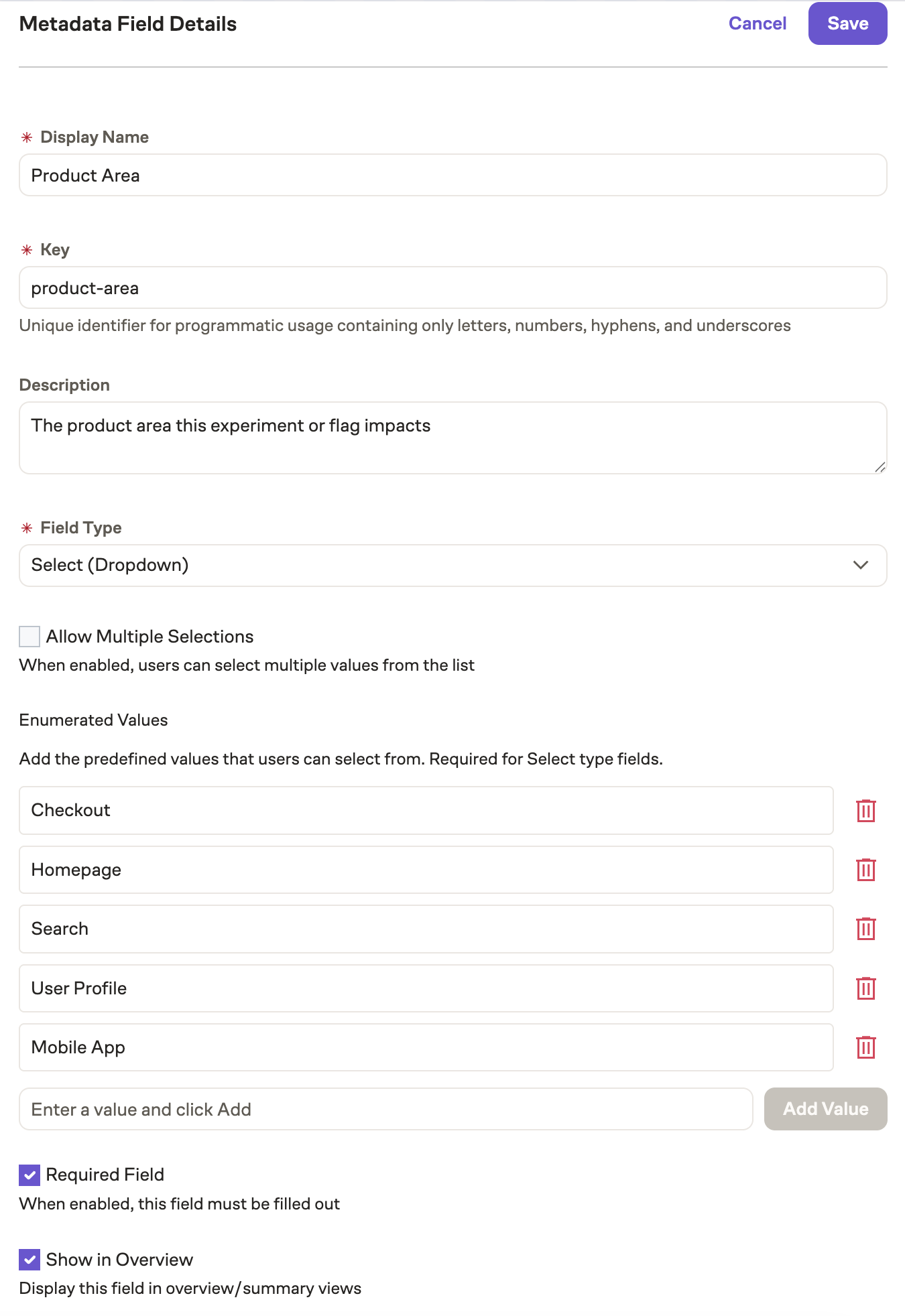
Task: Enable Allow Multiple Selections
Action: [29, 636]
